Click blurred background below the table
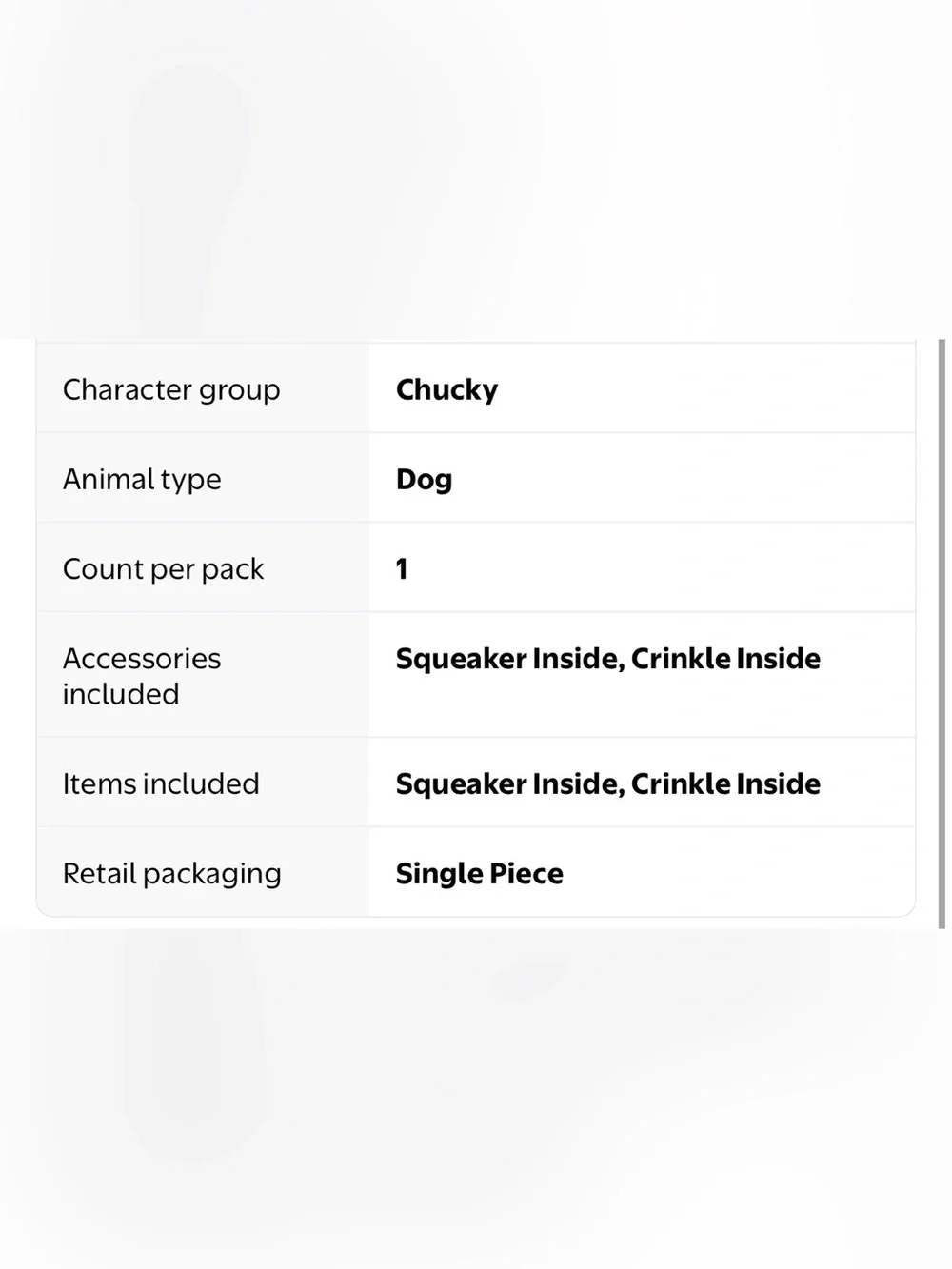 (x=476, y=1099)
